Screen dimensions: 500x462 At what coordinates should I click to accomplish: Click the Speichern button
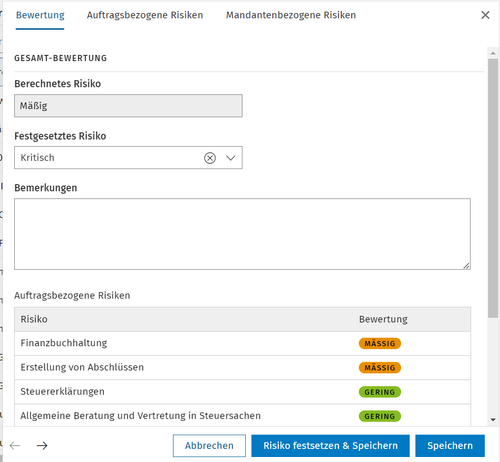coord(450,445)
